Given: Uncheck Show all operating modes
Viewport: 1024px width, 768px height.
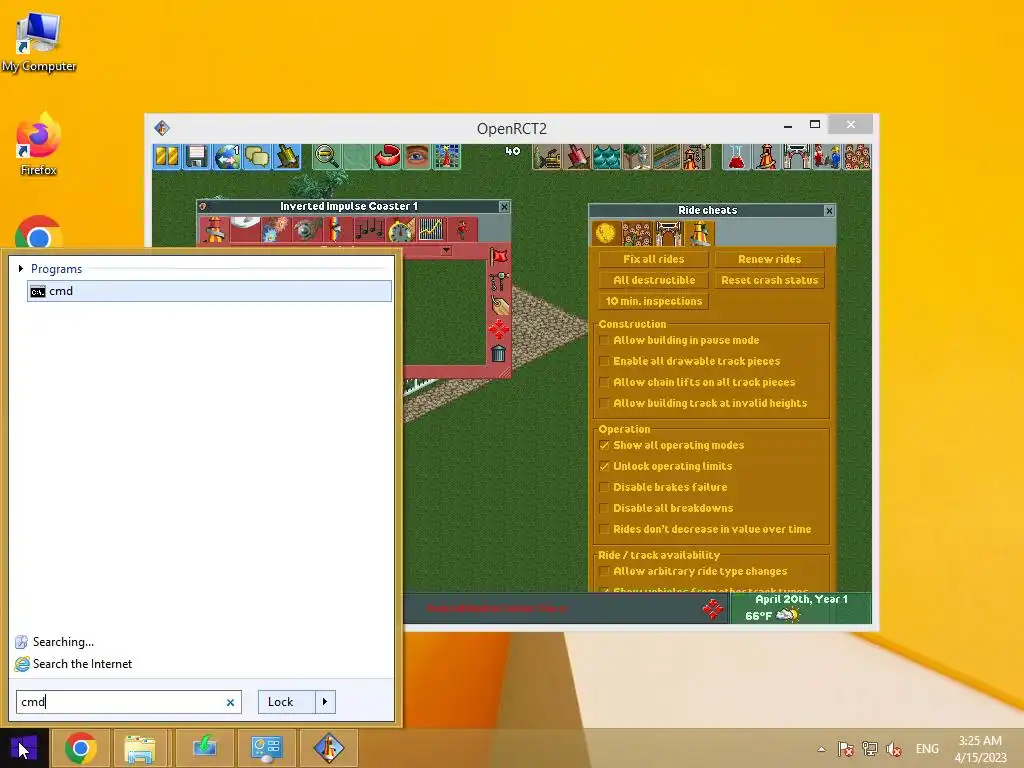Looking at the screenshot, I should point(604,445).
